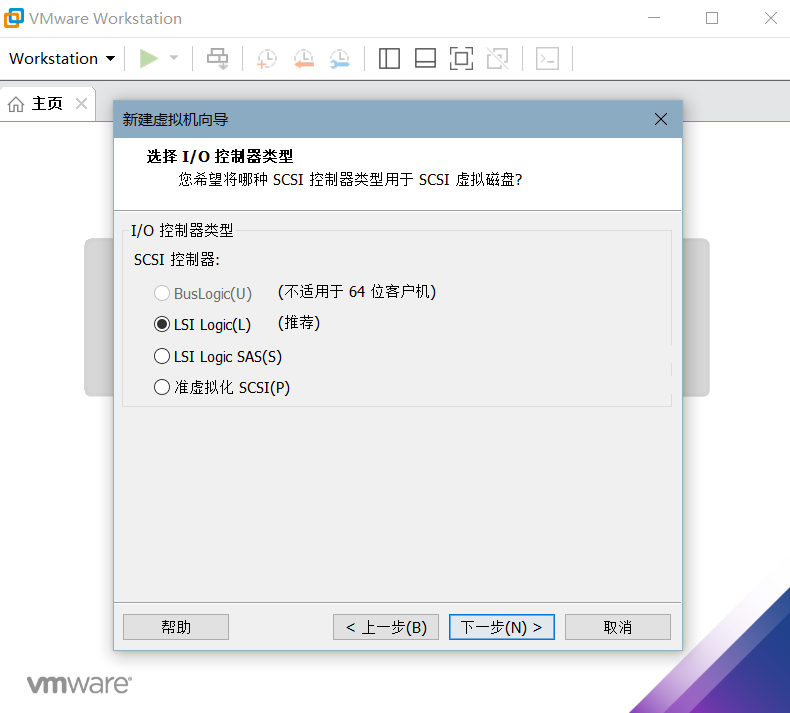The width and height of the screenshot is (790, 713).
Task: Click the full screen mode icon
Action: pyautogui.click(x=461, y=58)
